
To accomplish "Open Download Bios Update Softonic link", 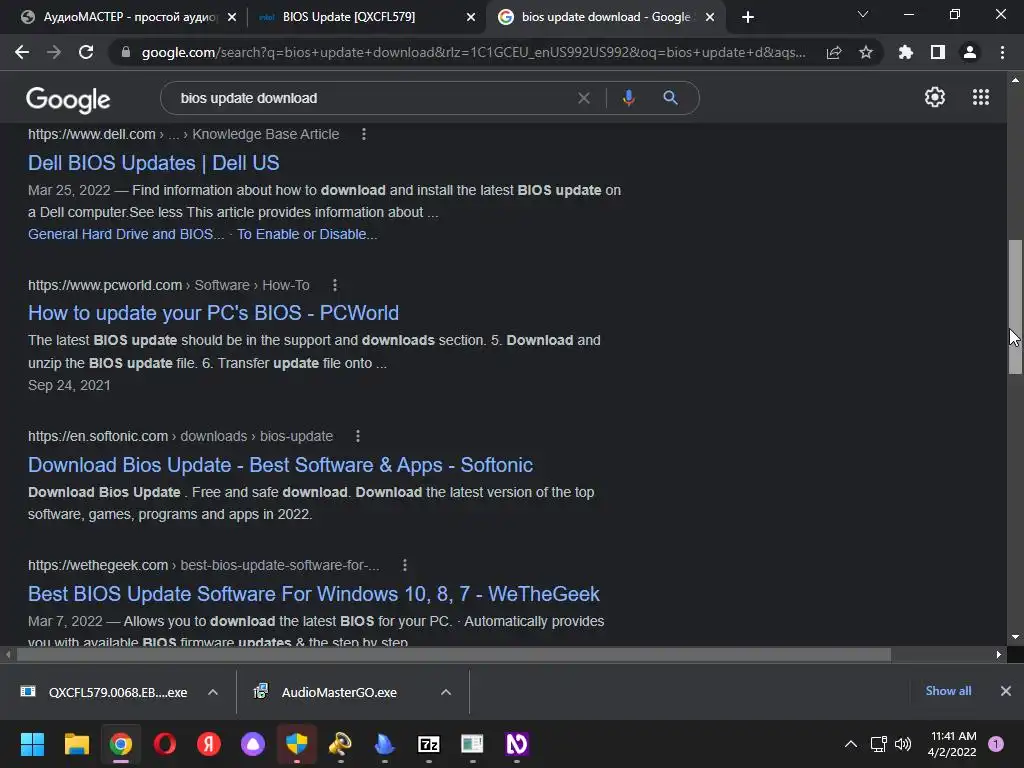I will coord(280,465).
